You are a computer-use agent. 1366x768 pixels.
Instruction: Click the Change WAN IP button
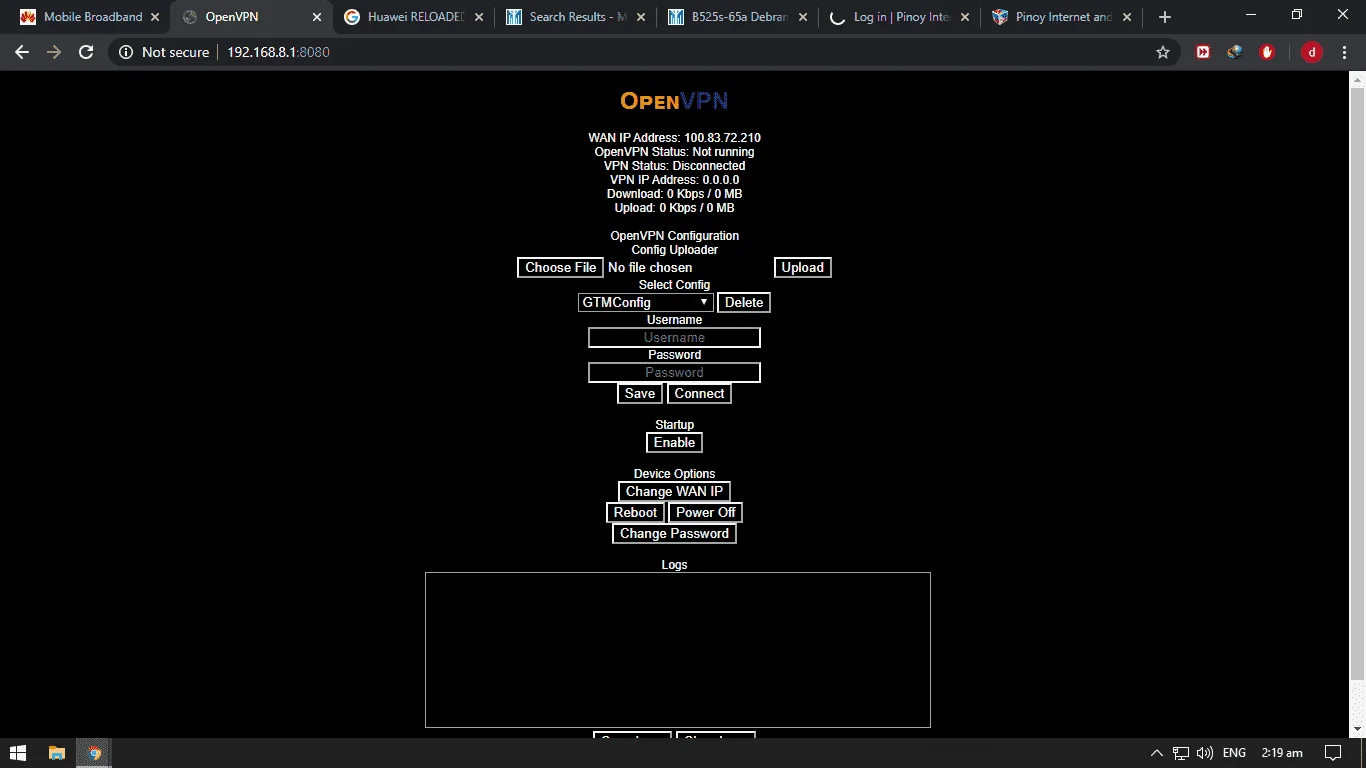pyautogui.click(x=674, y=491)
